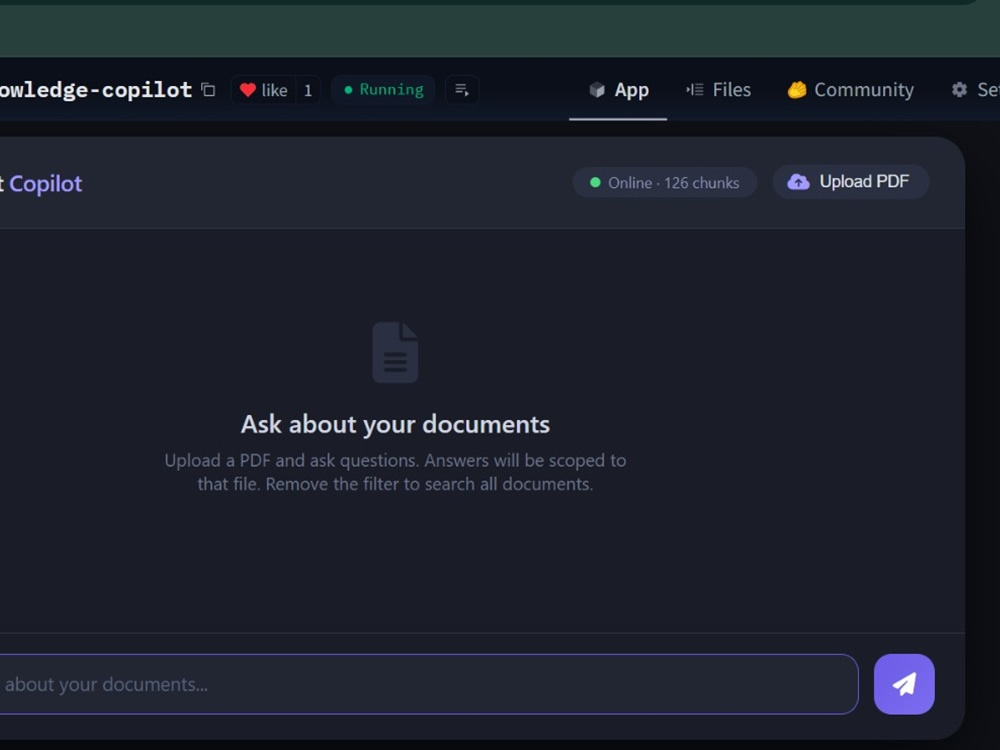The width and height of the screenshot is (1000, 750).
Task: Copy the knowledge-copilot space name
Action: click(208, 90)
